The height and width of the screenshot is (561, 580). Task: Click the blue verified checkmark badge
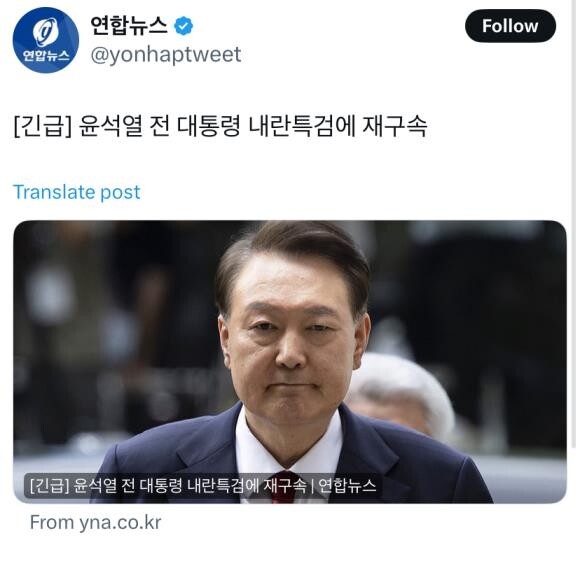[x=183, y=26]
